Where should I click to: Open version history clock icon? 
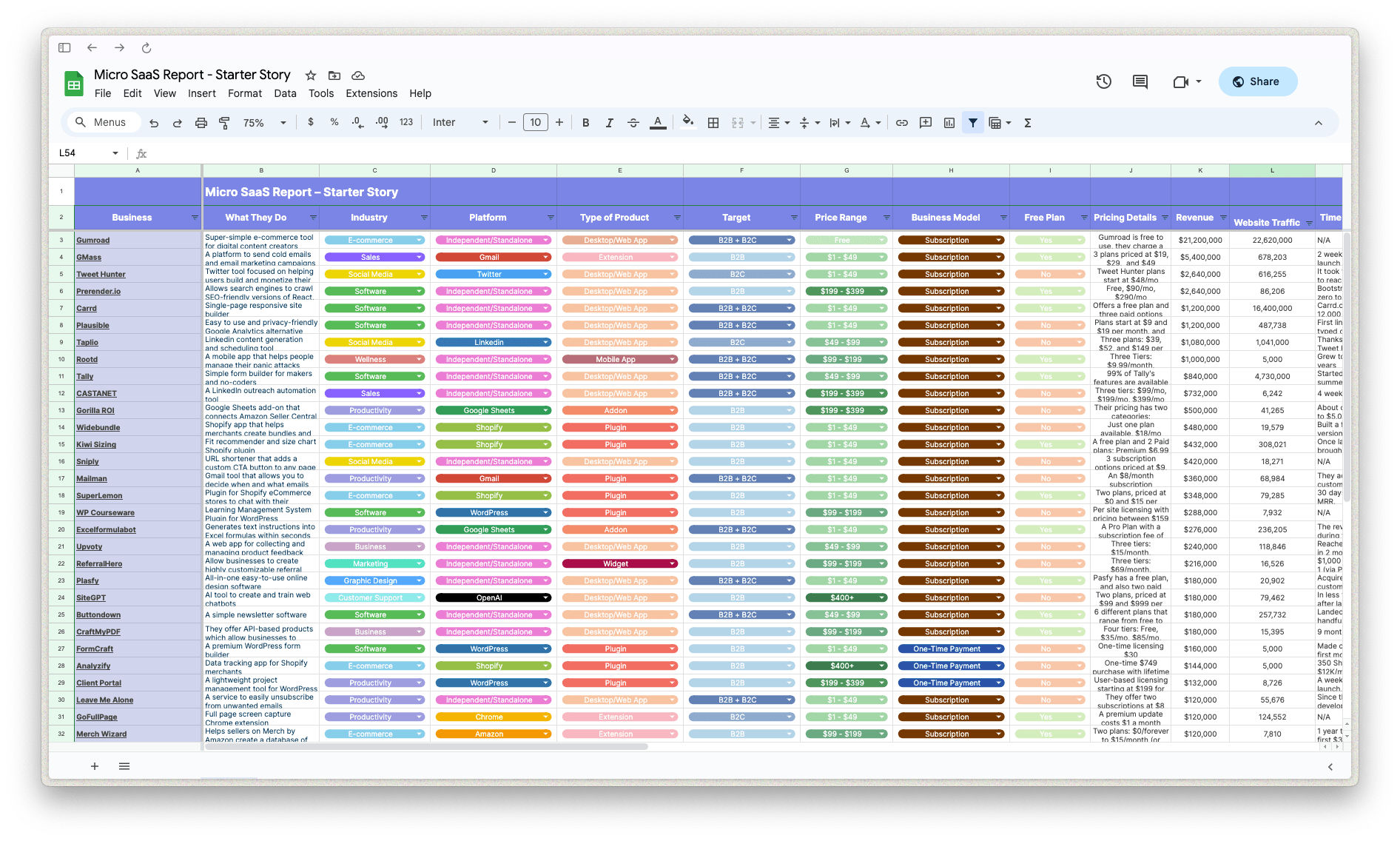click(x=1103, y=81)
